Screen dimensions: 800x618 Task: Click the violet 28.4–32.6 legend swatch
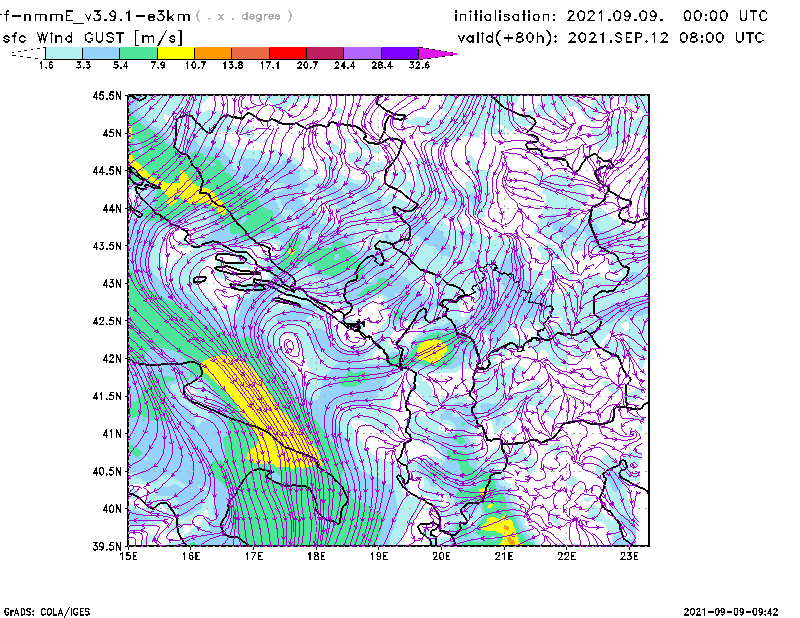point(399,53)
